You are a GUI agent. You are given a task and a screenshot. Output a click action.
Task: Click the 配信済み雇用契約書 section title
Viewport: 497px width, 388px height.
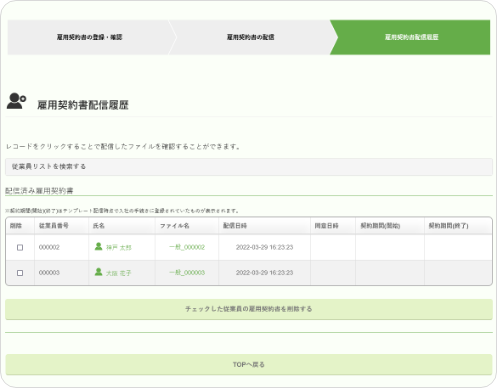point(39,191)
